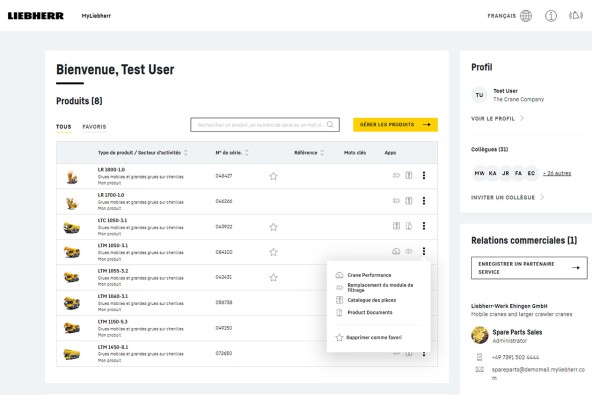This screenshot has height=395, width=592.
Task: Focus the product search input field
Action: (265, 125)
